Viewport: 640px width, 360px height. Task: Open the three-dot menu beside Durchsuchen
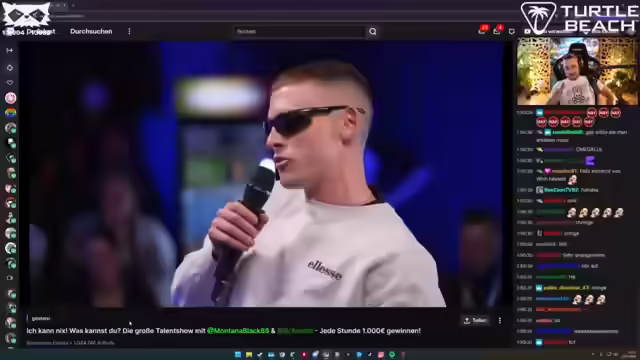coord(129,31)
